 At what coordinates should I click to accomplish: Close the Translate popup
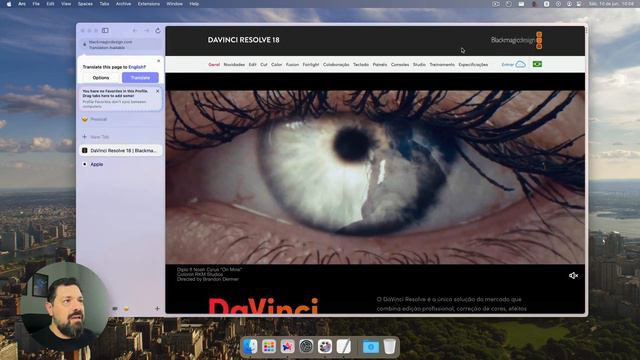coord(159,61)
